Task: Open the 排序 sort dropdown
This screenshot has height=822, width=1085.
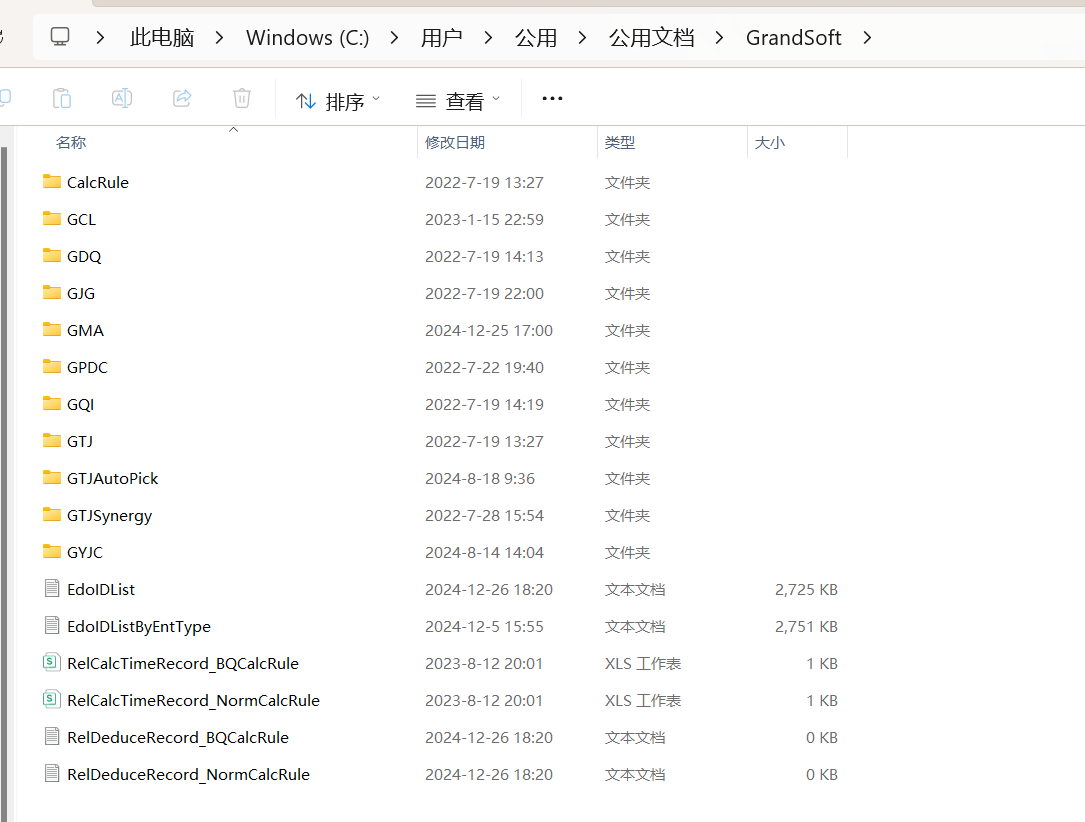Action: point(338,101)
